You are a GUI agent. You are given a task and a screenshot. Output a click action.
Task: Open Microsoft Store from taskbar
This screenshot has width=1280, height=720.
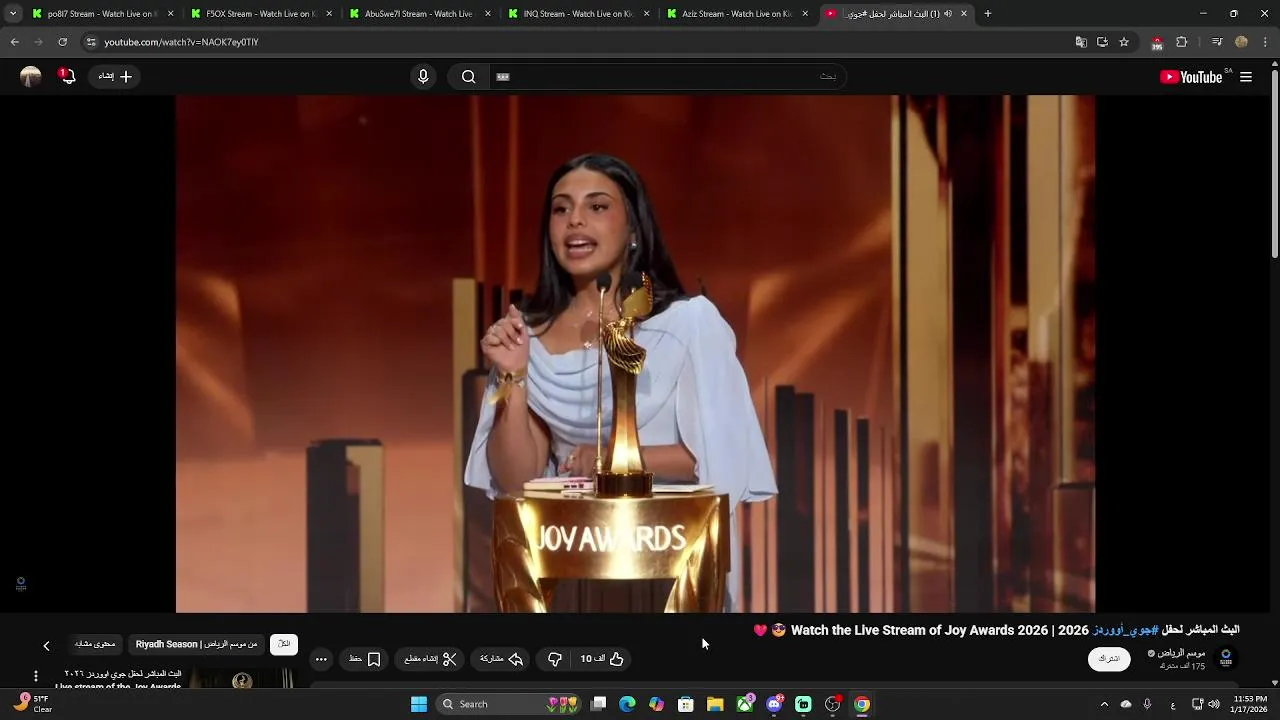tap(686, 704)
